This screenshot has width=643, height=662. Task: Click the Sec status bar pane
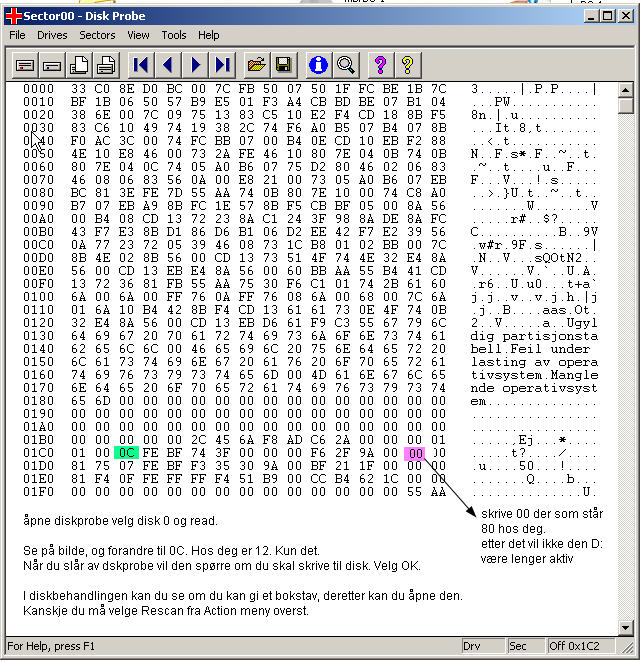point(525,646)
